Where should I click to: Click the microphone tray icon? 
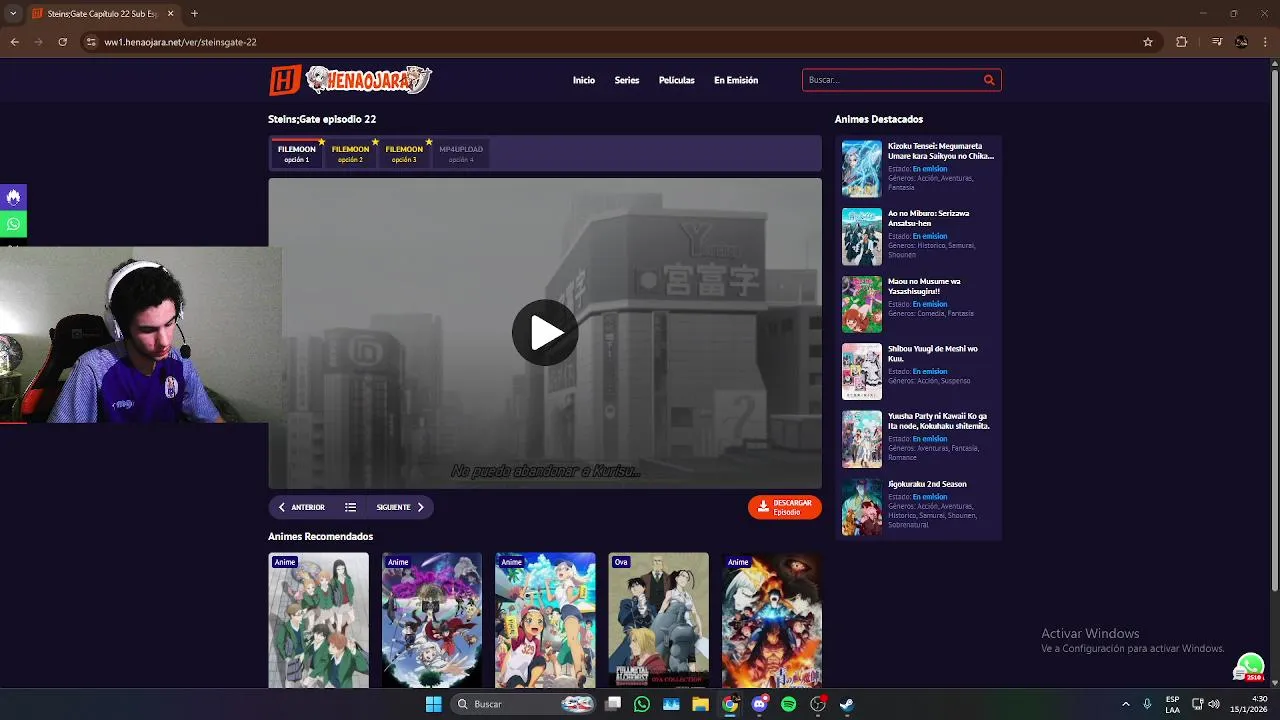click(1147, 704)
